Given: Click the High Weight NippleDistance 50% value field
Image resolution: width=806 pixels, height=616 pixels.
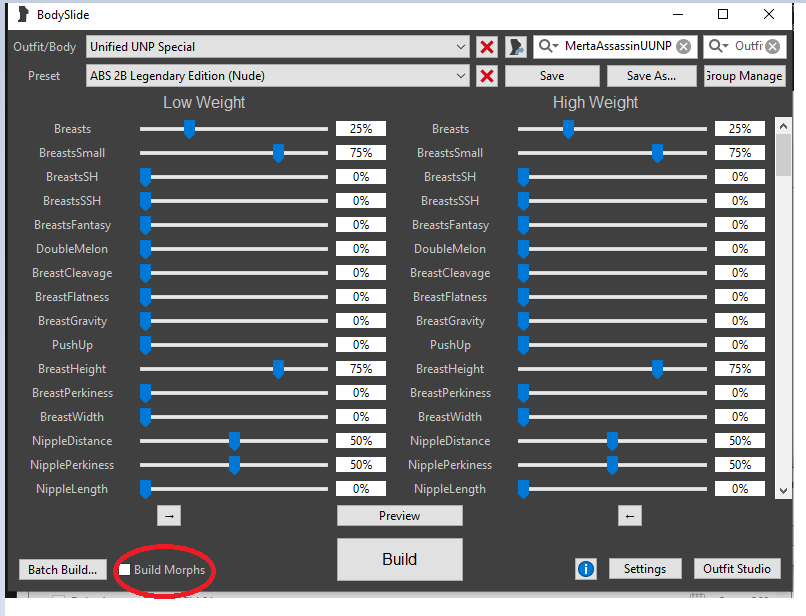Looking at the screenshot, I should coord(740,441).
